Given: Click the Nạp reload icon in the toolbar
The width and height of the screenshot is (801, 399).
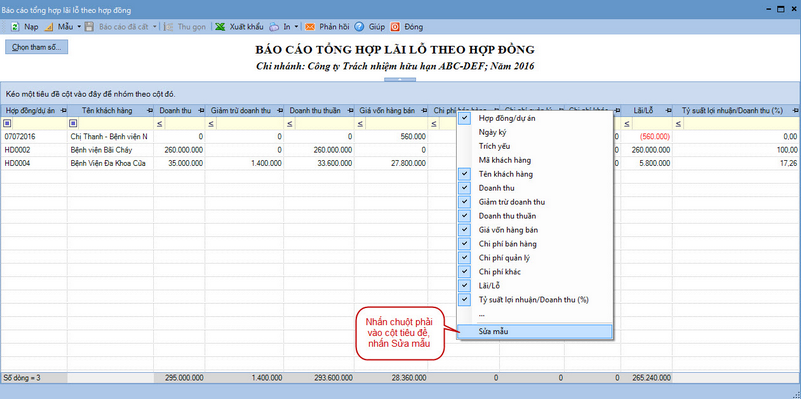Looking at the screenshot, I should pyautogui.click(x=15, y=27).
